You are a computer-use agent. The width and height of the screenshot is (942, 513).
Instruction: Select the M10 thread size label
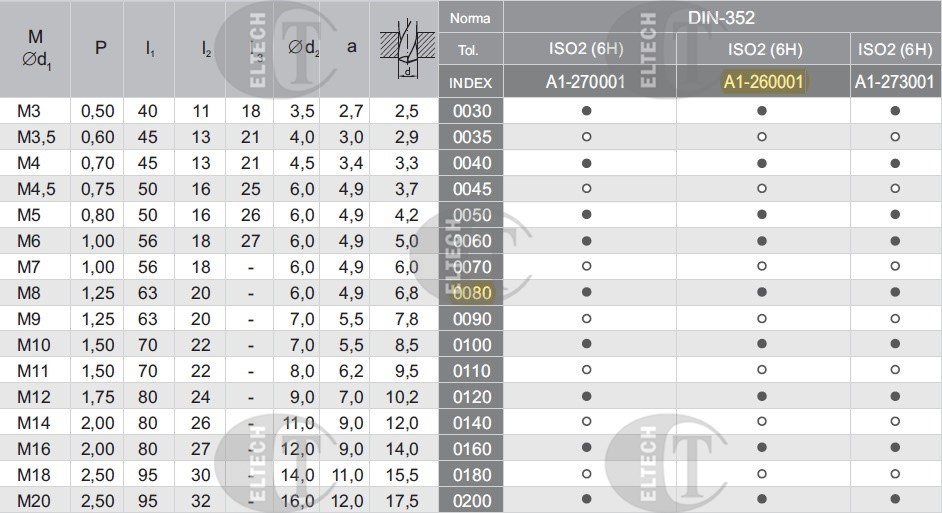34,345
